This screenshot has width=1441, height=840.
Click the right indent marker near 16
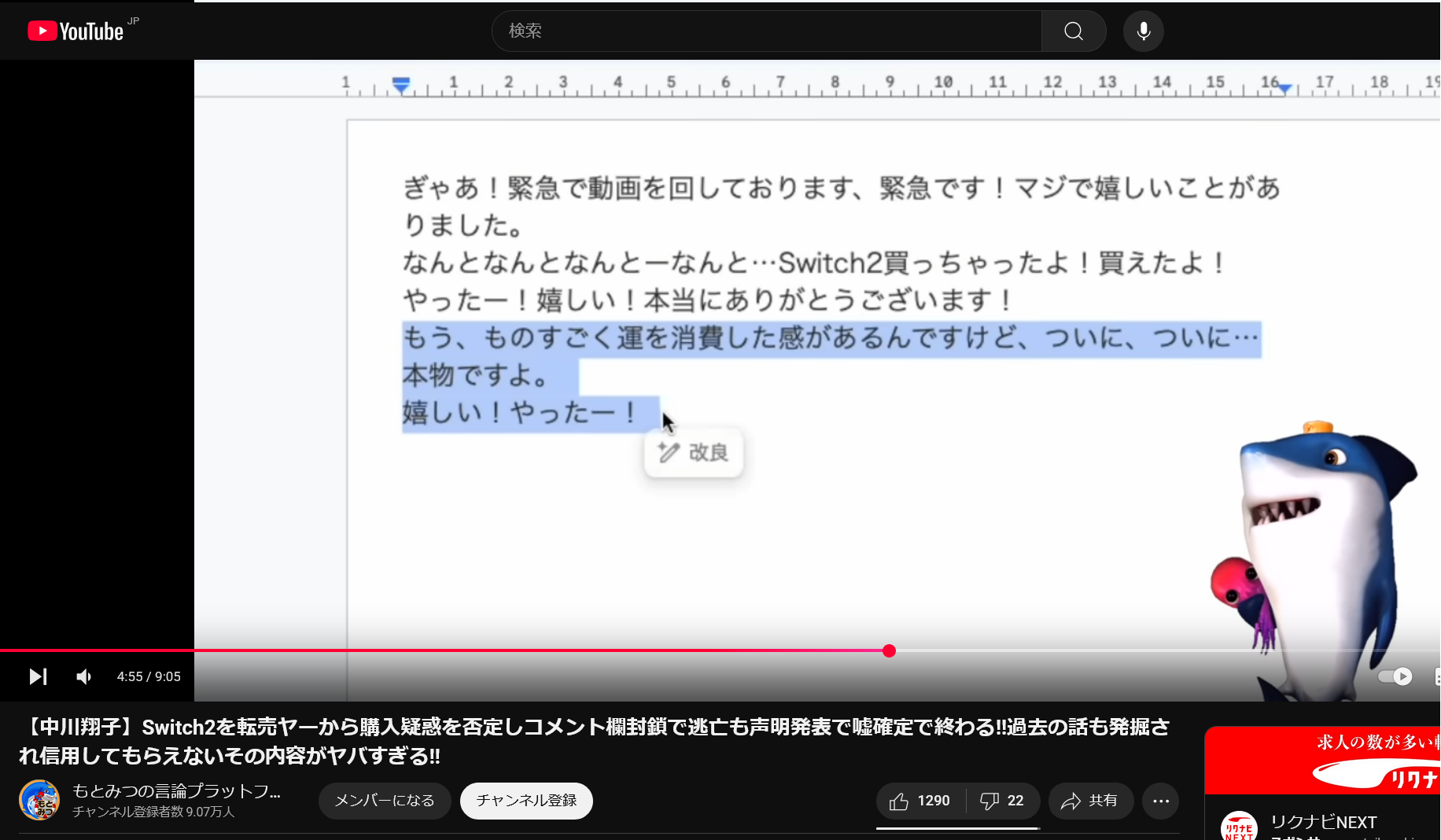click(1284, 89)
